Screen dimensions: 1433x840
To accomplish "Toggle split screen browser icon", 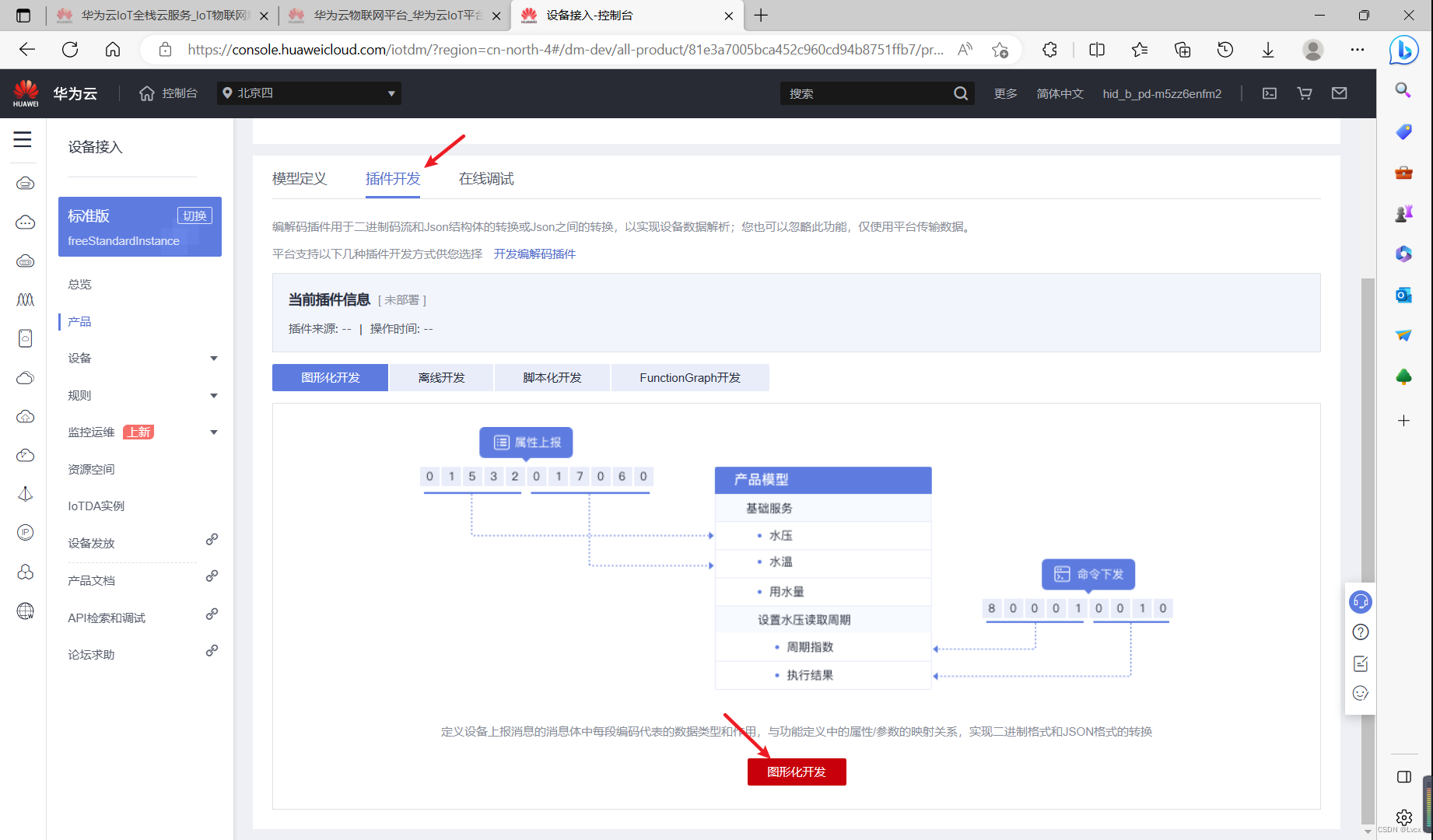I will [x=1097, y=50].
